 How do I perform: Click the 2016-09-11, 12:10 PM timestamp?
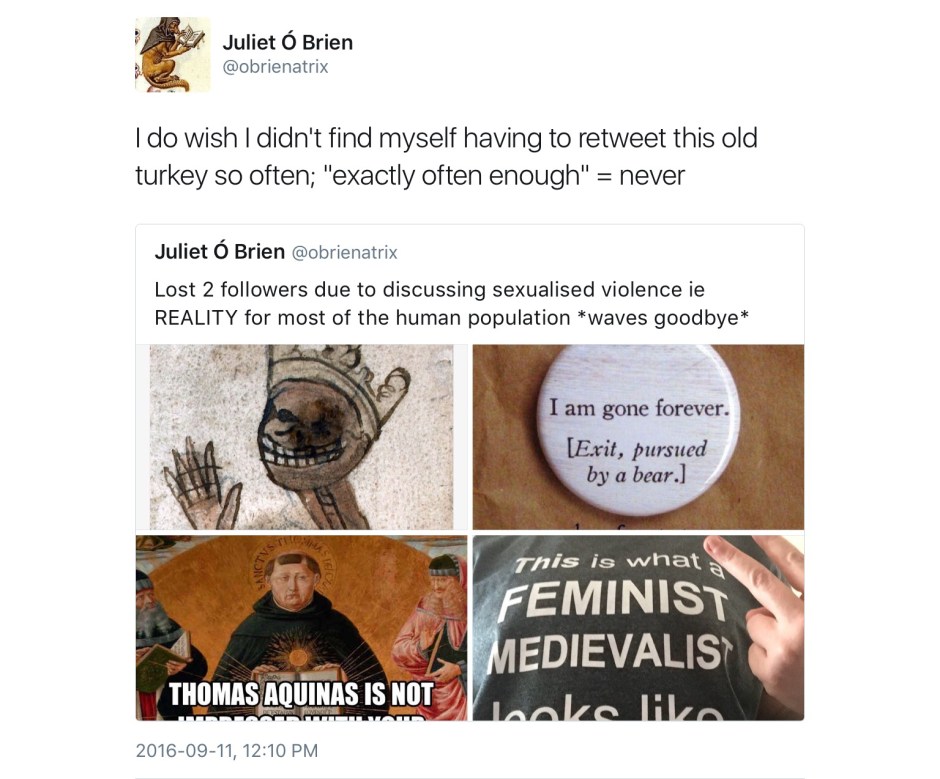[227, 751]
